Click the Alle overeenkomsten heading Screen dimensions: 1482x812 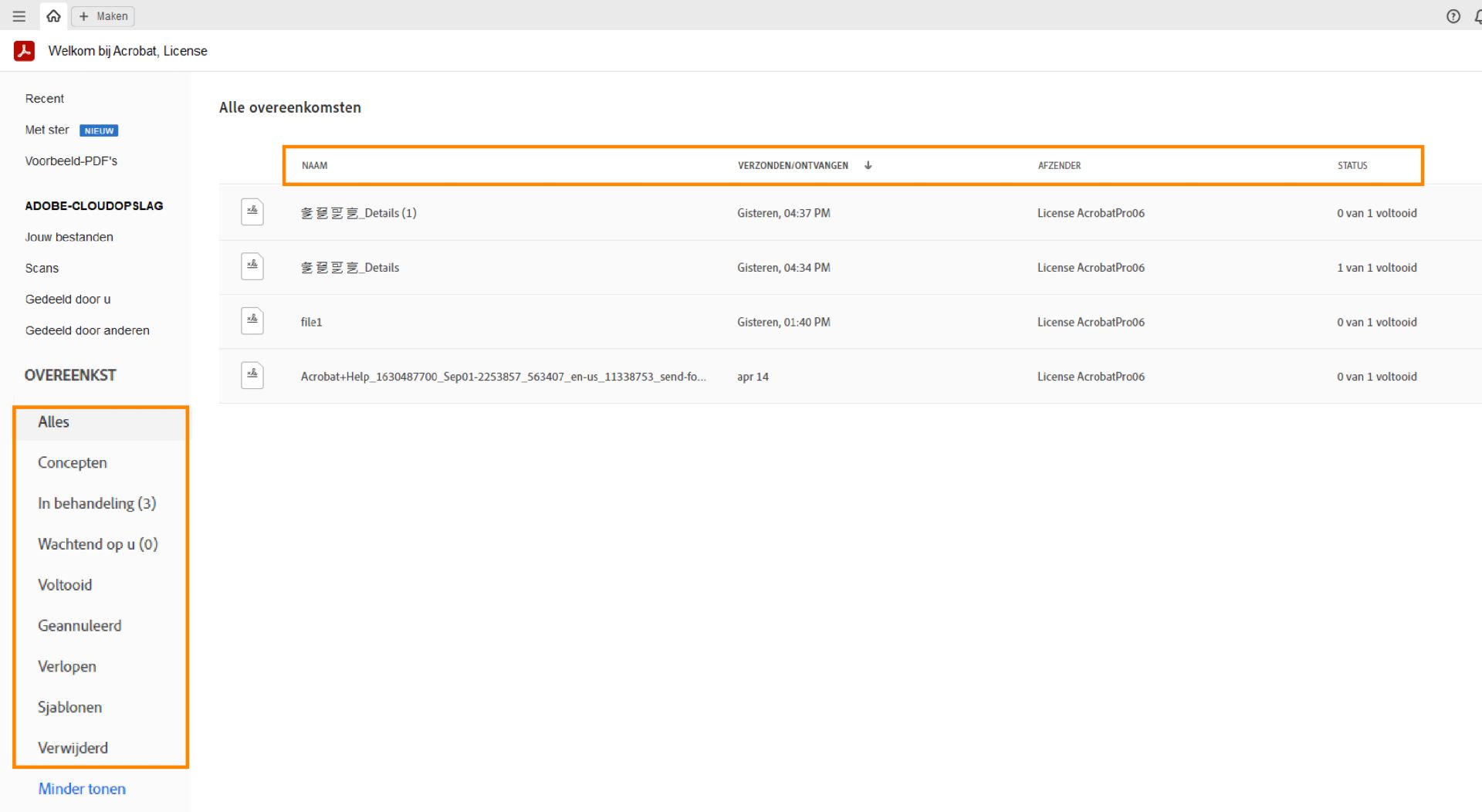click(290, 107)
